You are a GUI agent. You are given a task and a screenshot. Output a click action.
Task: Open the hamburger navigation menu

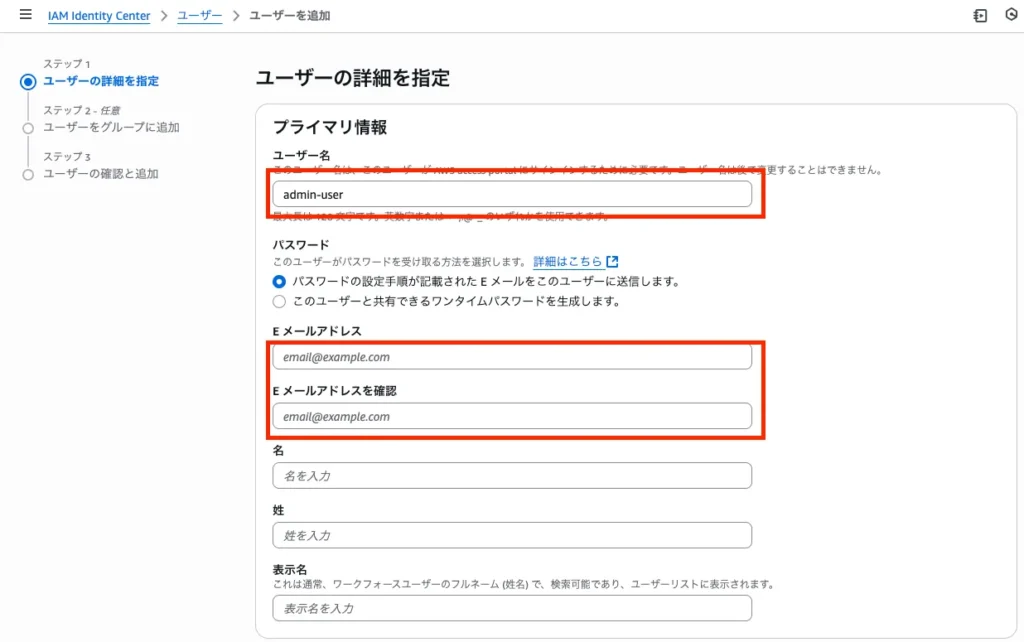26,15
